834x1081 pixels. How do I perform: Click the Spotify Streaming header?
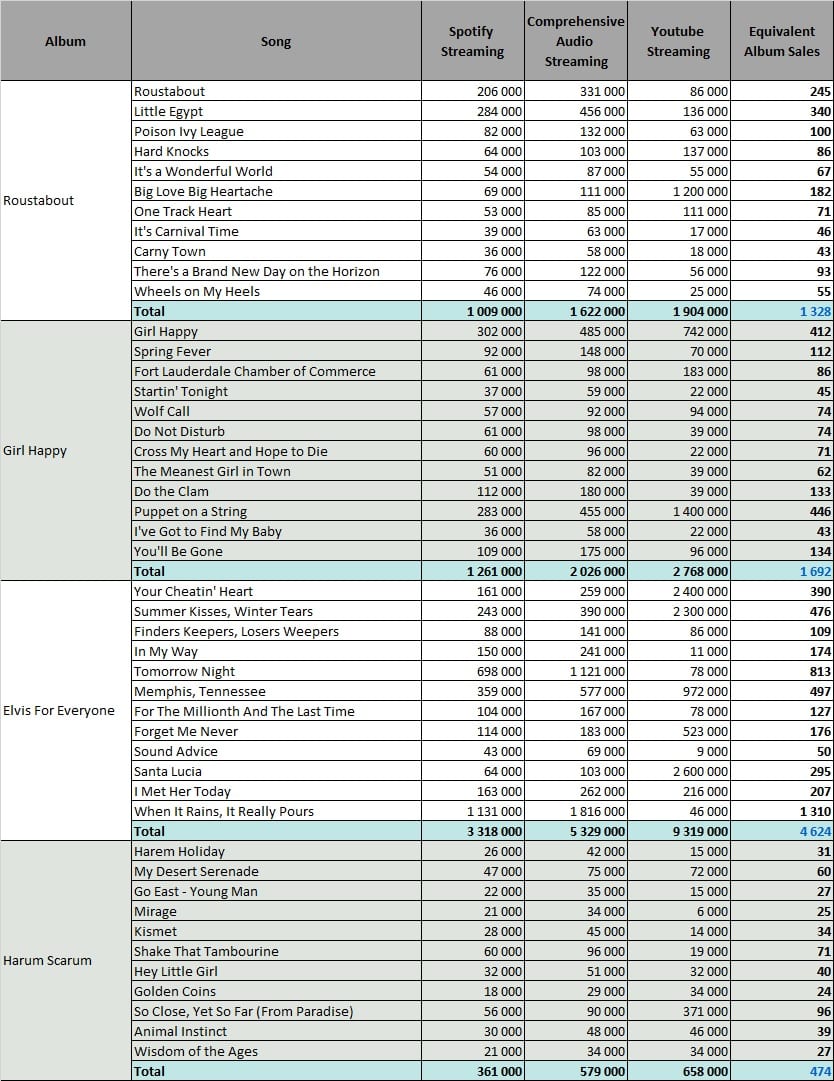point(473,41)
